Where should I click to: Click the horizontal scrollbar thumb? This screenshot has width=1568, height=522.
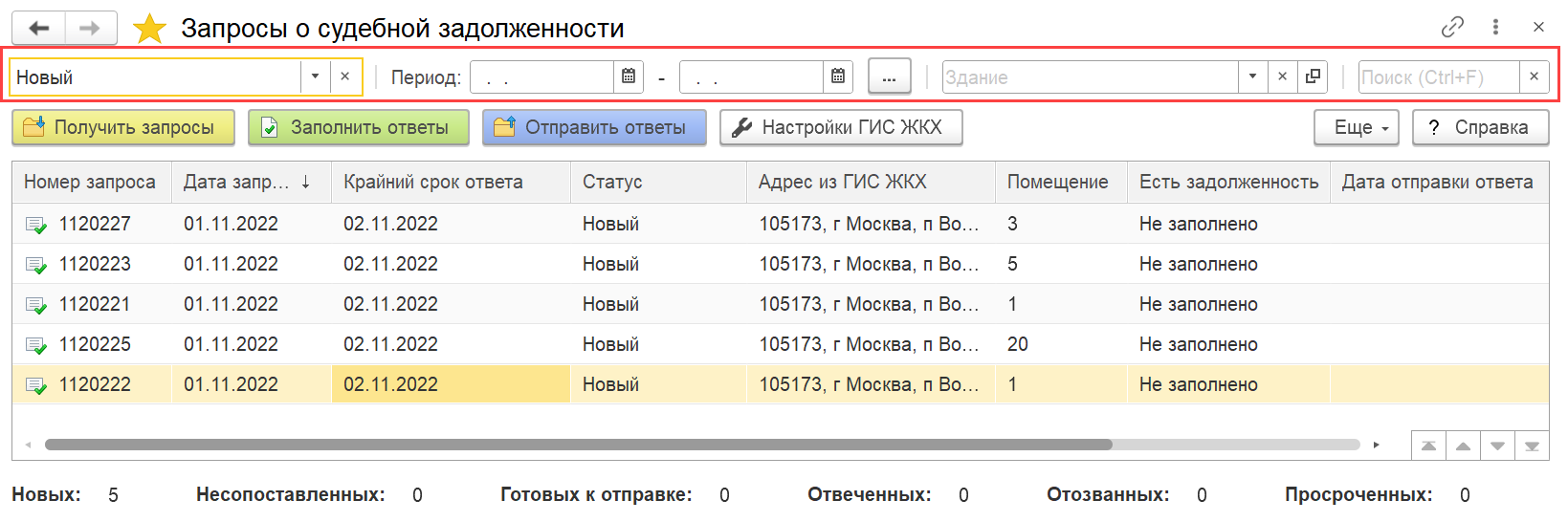(x=579, y=445)
